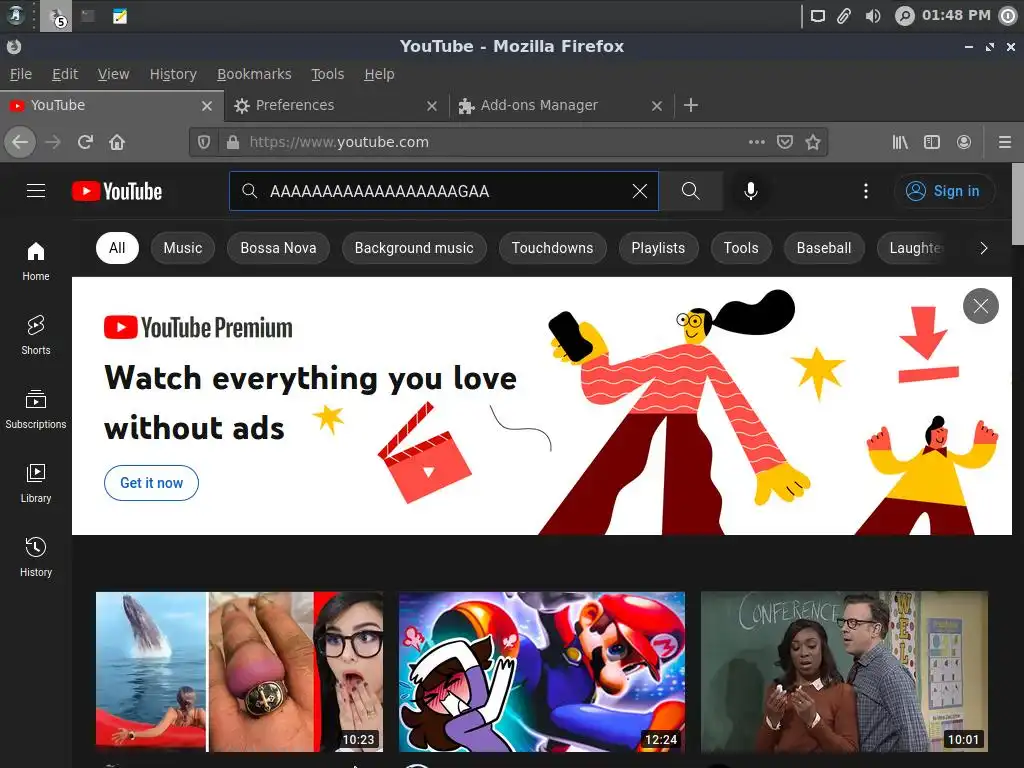Open Shorts in the sidebar
The width and height of the screenshot is (1024, 768).
[36, 335]
